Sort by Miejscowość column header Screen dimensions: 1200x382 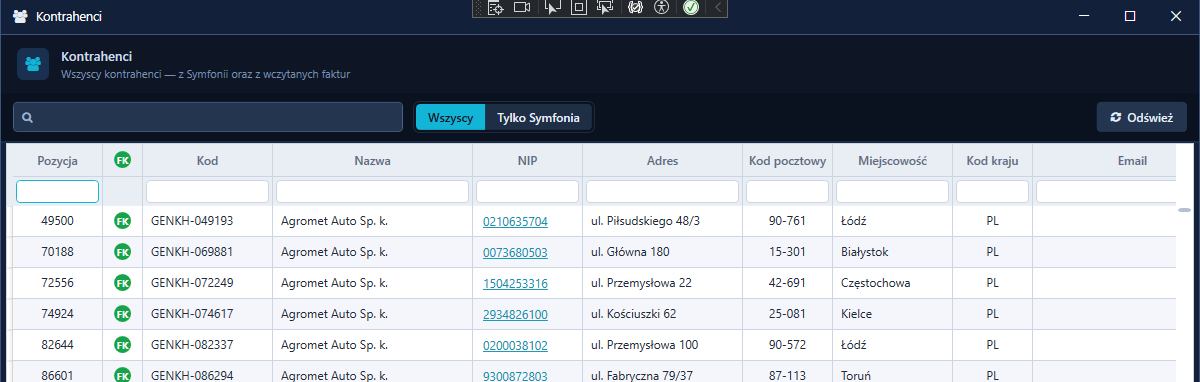point(892,160)
